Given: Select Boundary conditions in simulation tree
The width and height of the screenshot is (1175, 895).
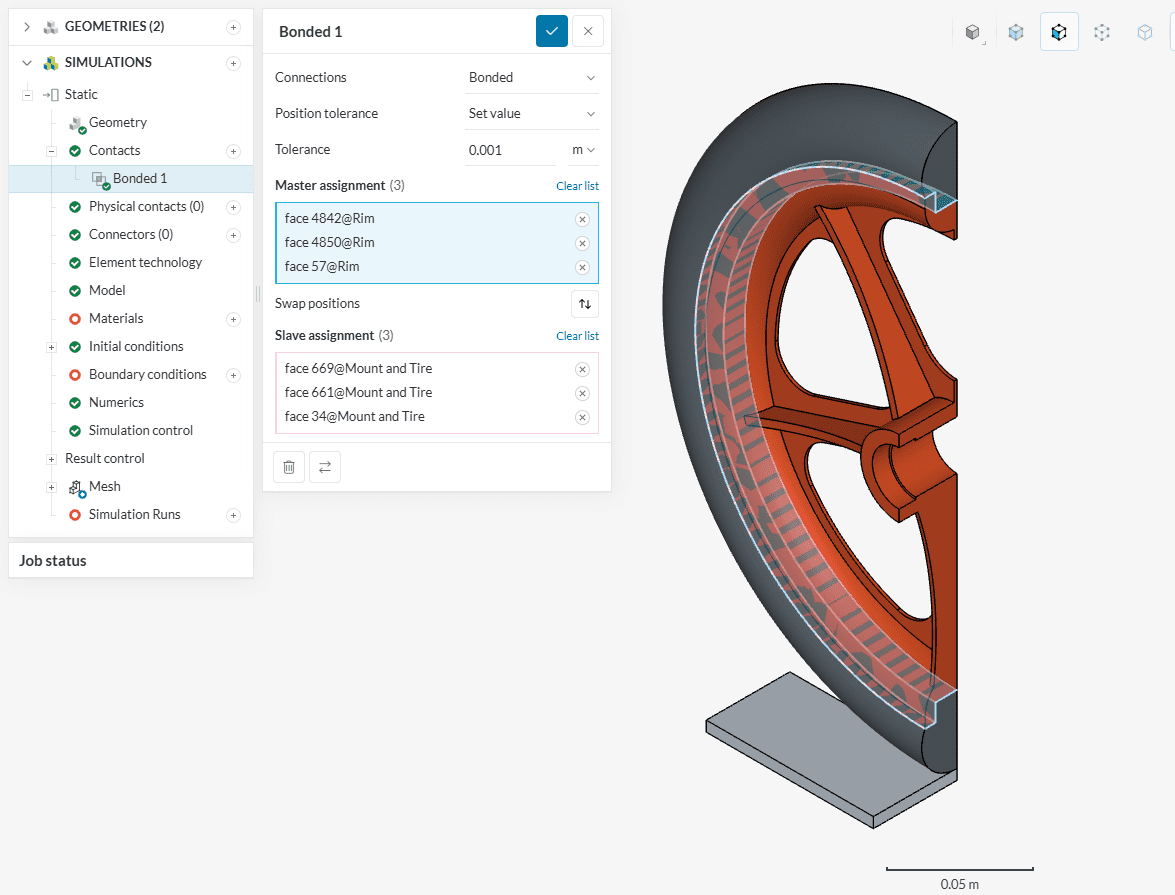Looking at the screenshot, I should coord(147,375).
